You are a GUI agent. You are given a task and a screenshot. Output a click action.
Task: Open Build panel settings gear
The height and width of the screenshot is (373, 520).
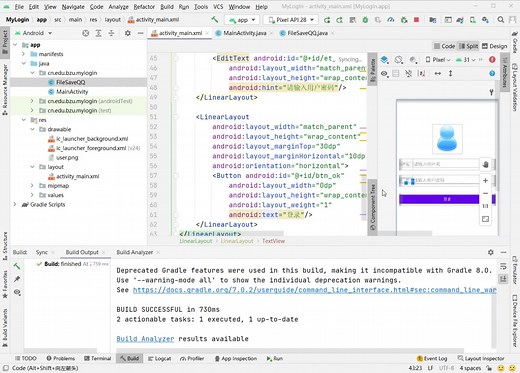click(491, 252)
